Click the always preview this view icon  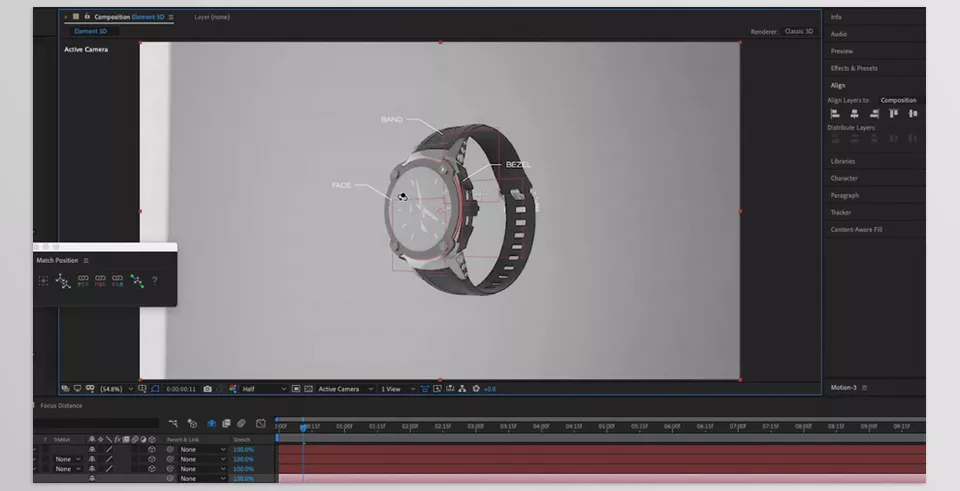64,389
